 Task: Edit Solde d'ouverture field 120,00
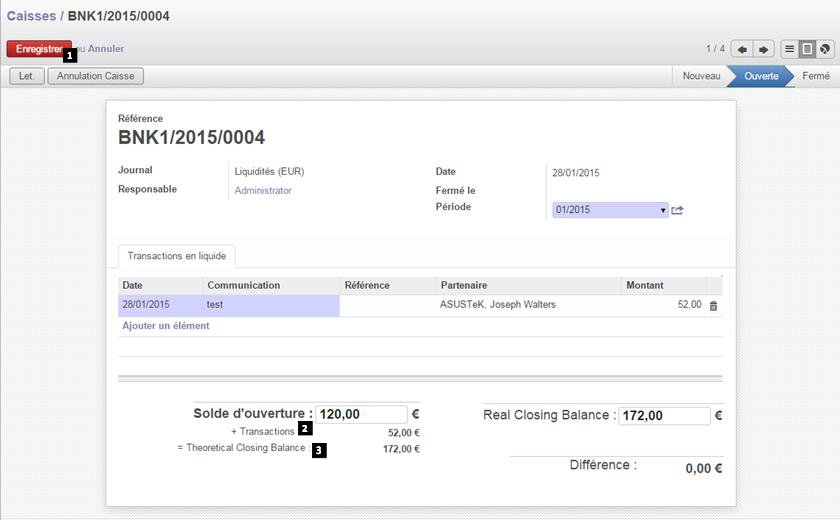(362, 414)
